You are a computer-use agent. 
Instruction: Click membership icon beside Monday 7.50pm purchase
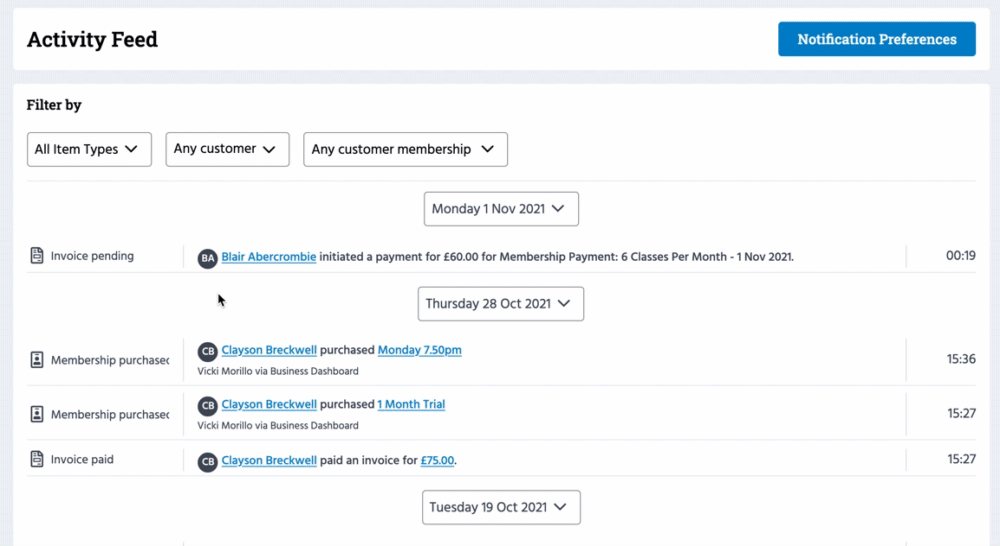(37, 360)
